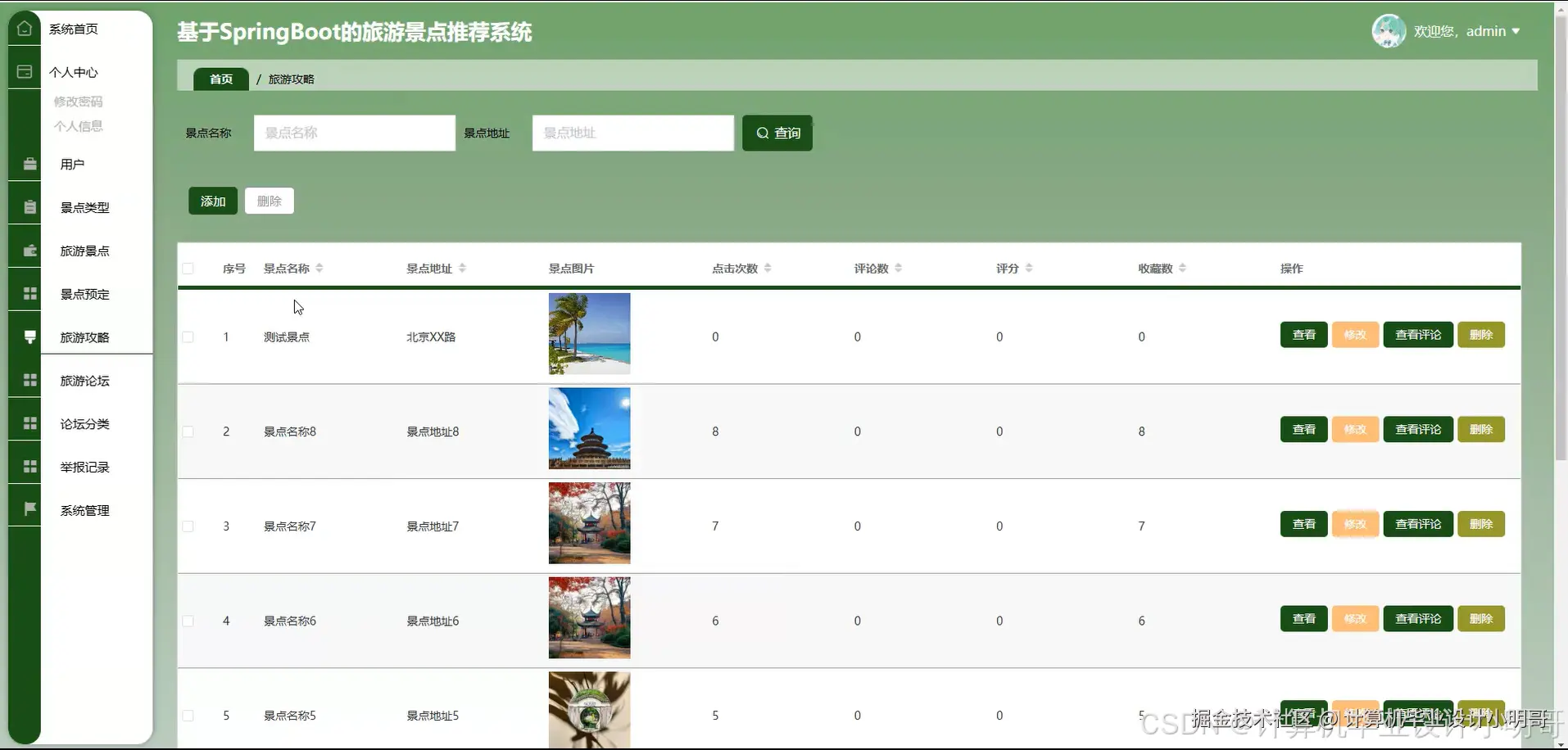Screen dimensions: 1568x750
Task: Select the 系统首页 home icon
Action: tap(24, 27)
